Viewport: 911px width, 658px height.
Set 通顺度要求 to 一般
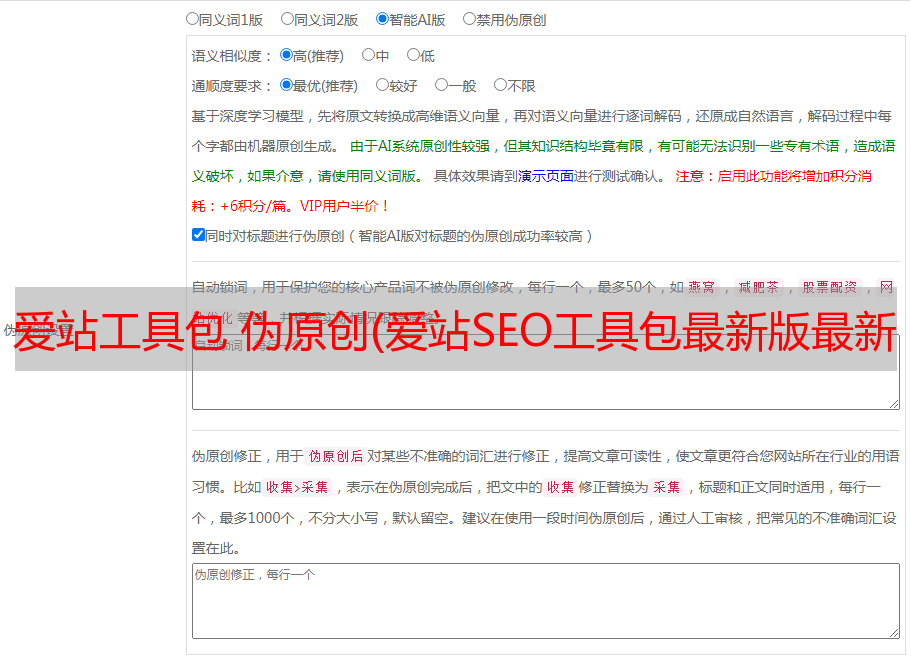(x=442, y=85)
